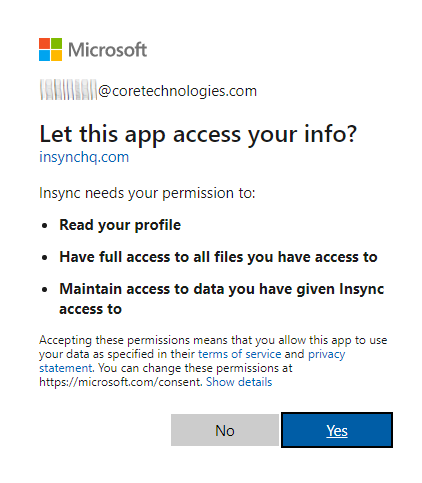Open the privacy statement link
This screenshot has height=483, width=422.
[x=326, y=354]
